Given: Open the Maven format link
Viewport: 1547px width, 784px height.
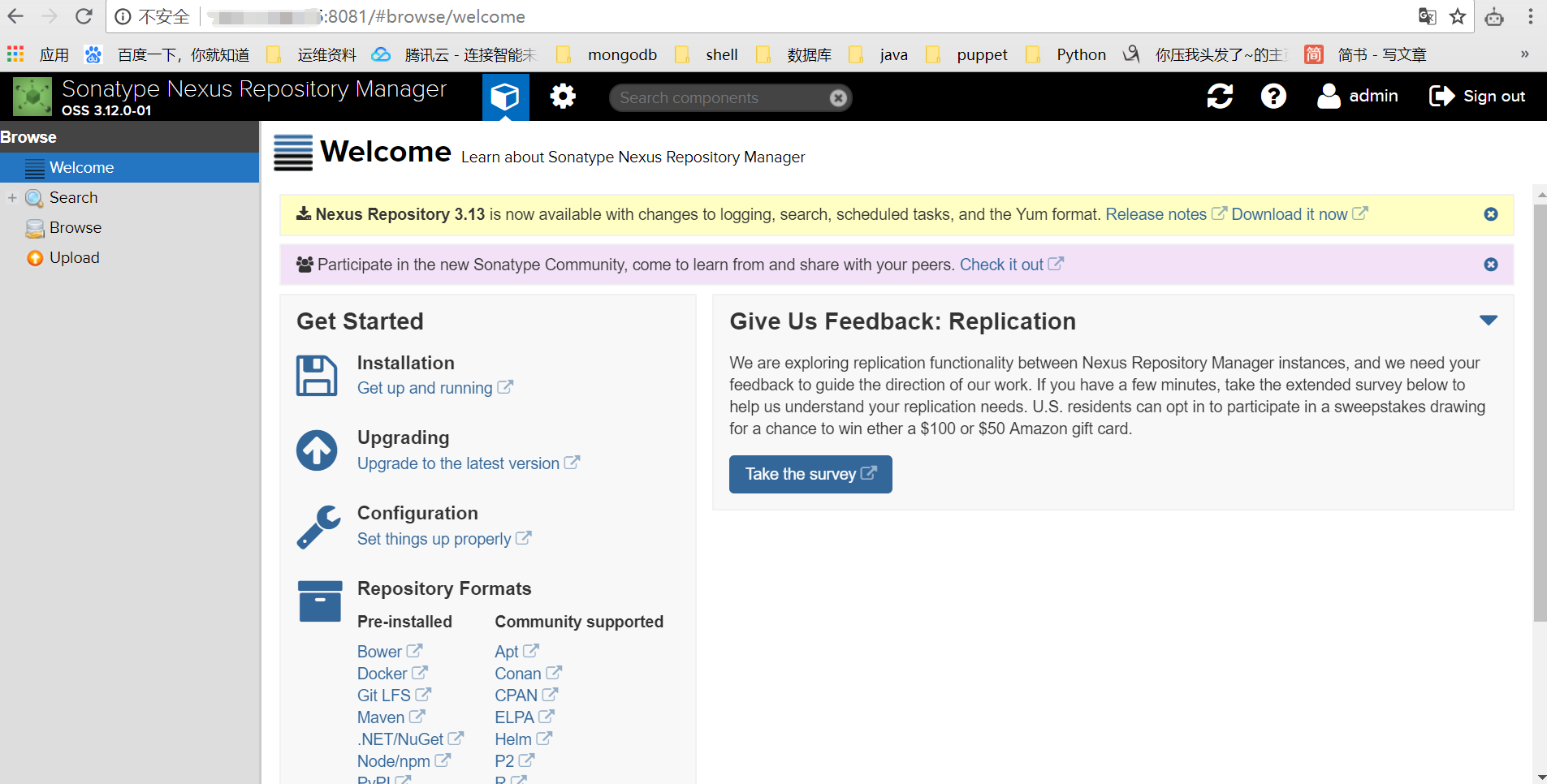Looking at the screenshot, I should [390, 717].
